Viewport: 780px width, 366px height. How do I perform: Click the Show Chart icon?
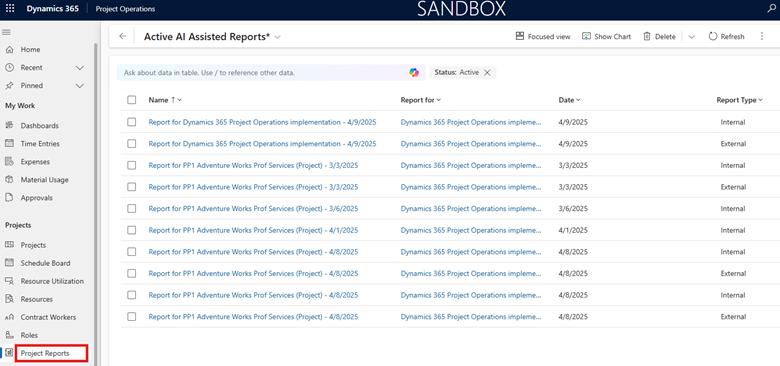coord(586,36)
